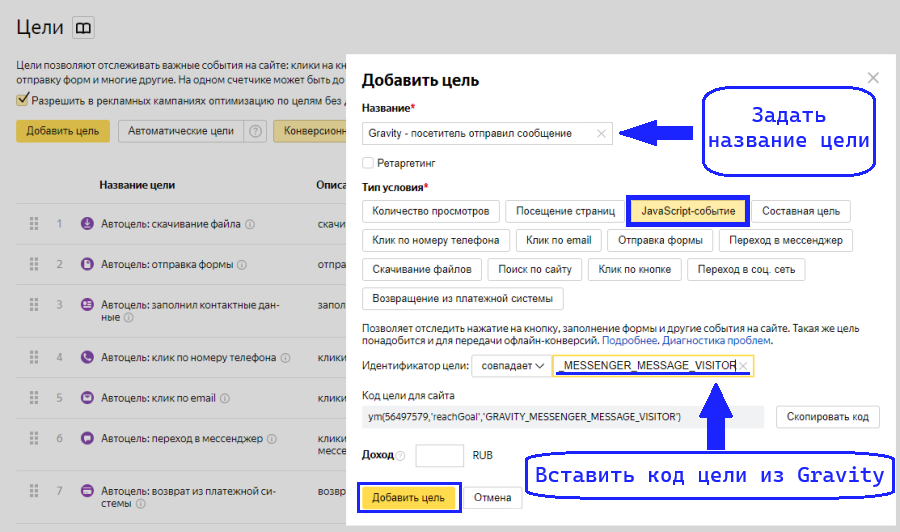Click the phone number goal icon

click(x=87, y=357)
